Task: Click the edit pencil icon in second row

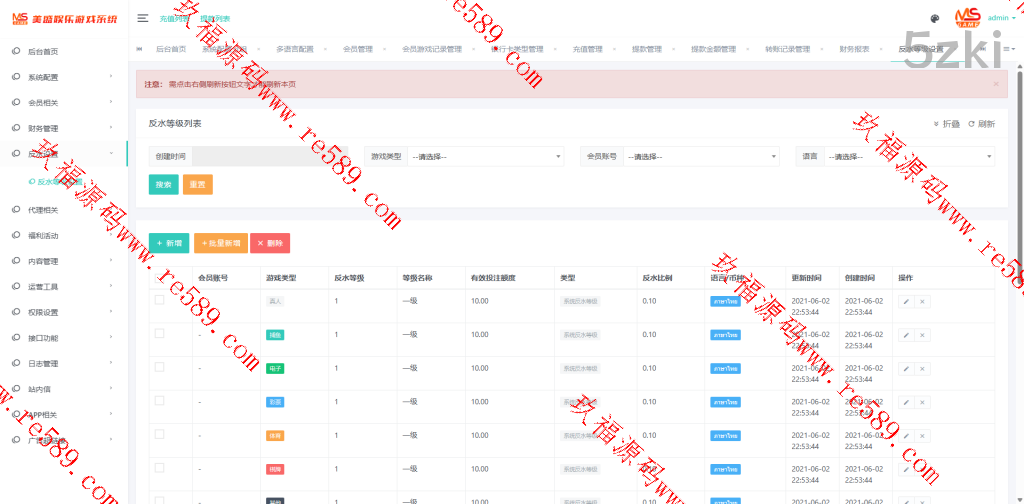Action: click(906, 335)
